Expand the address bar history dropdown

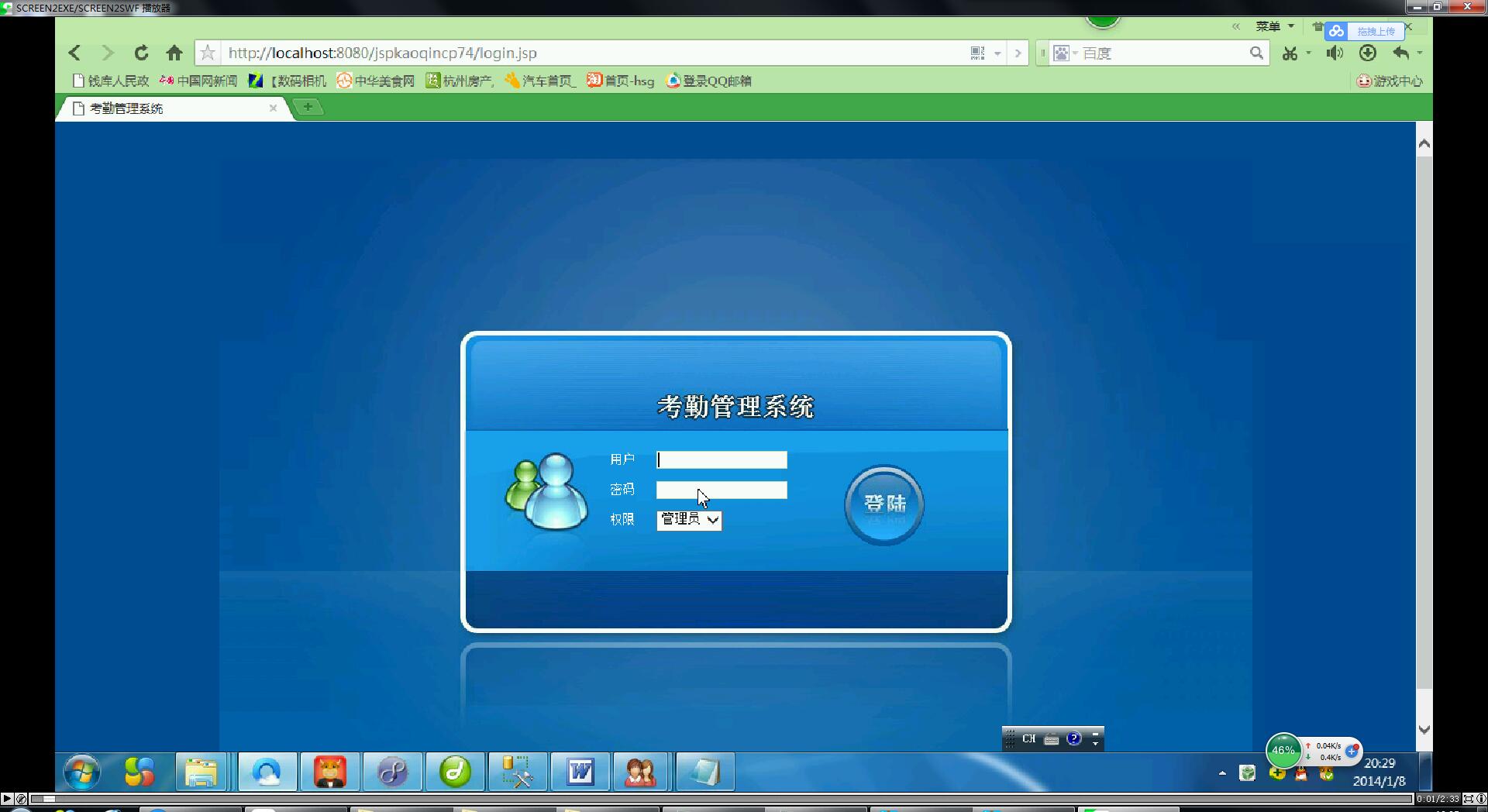coord(997,53)
